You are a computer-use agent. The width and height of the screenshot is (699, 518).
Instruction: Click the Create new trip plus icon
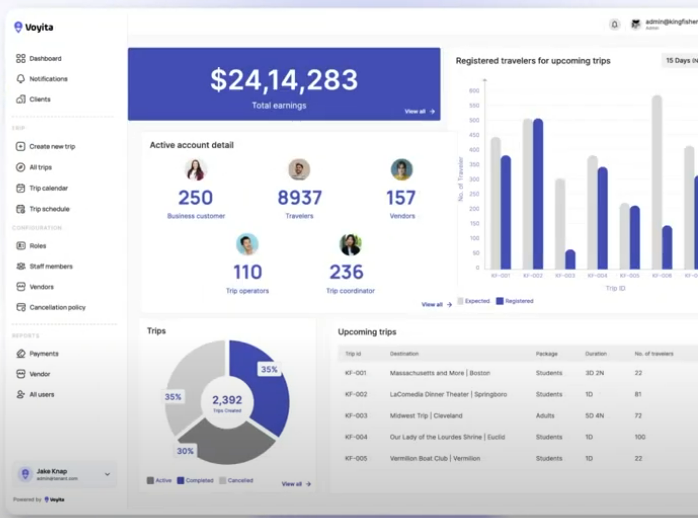coord(21,146)
